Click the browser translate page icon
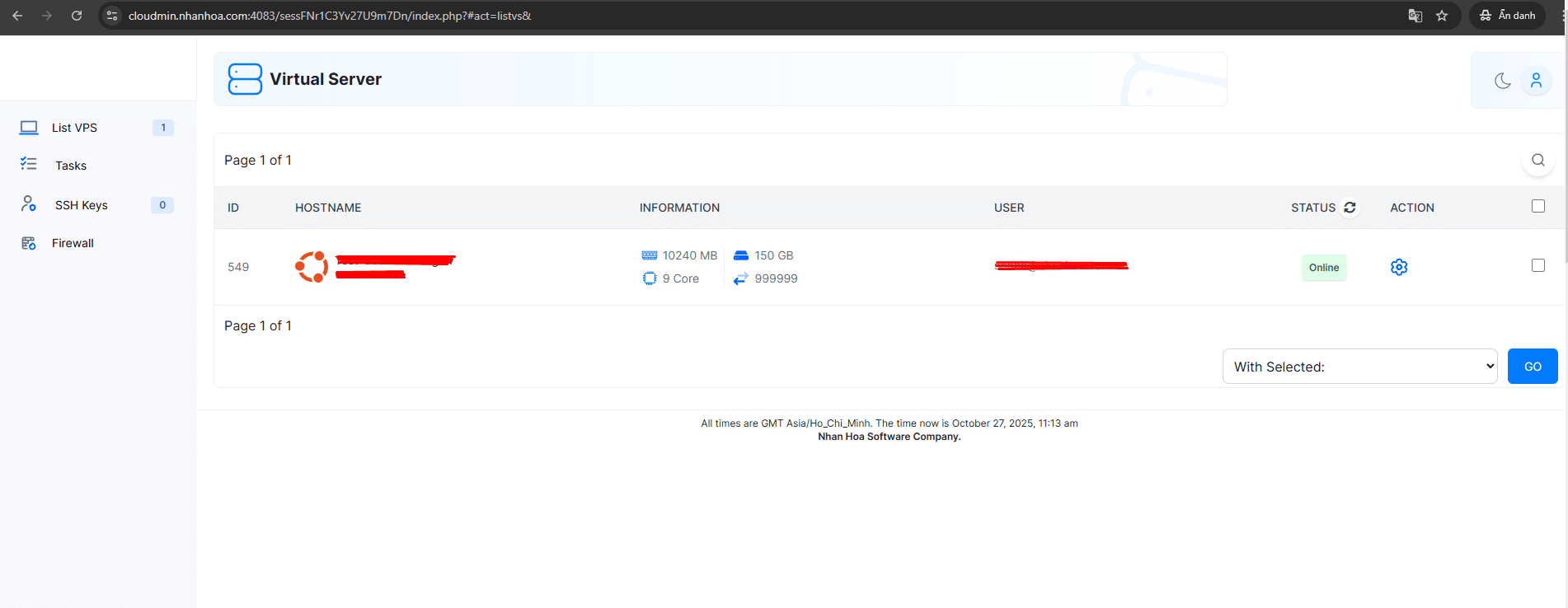This screenshot has height=608, width=1568. pyautogui.click(x=1415, y=16)
